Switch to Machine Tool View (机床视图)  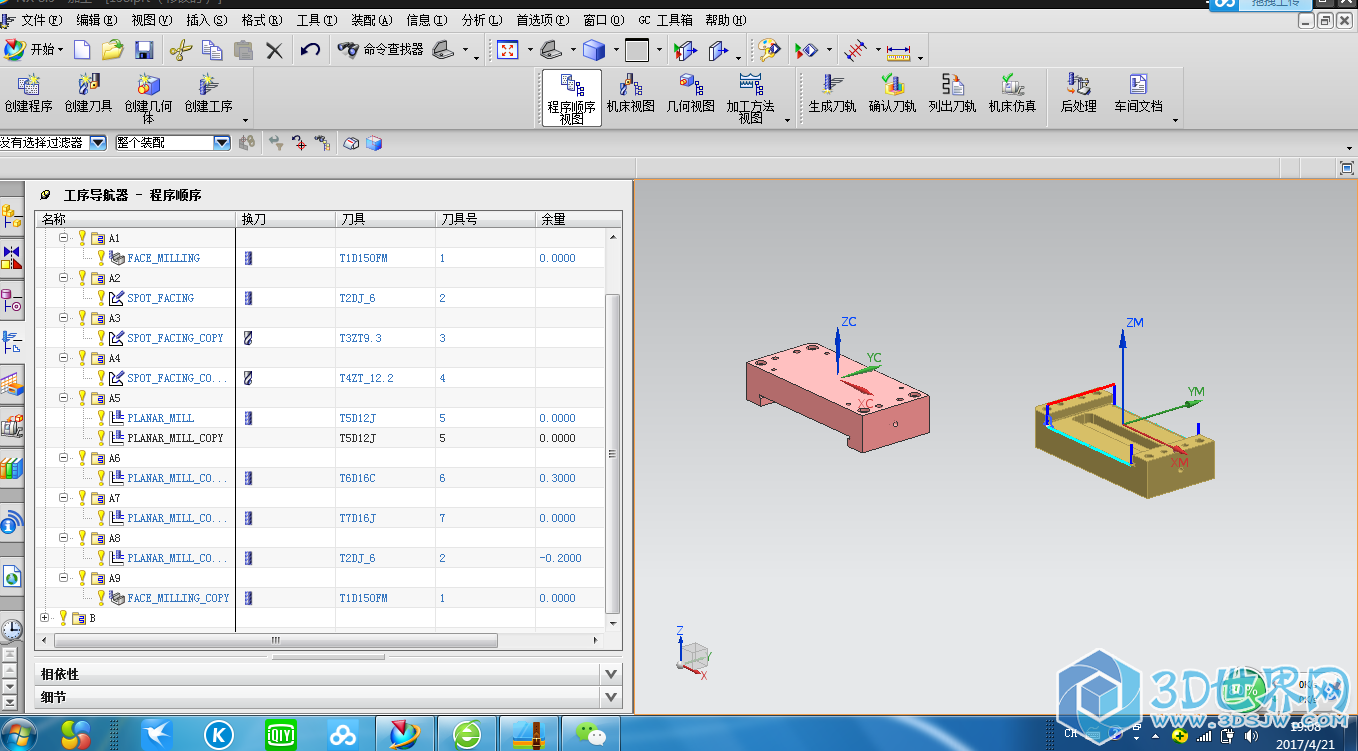(x=630, y=94)
